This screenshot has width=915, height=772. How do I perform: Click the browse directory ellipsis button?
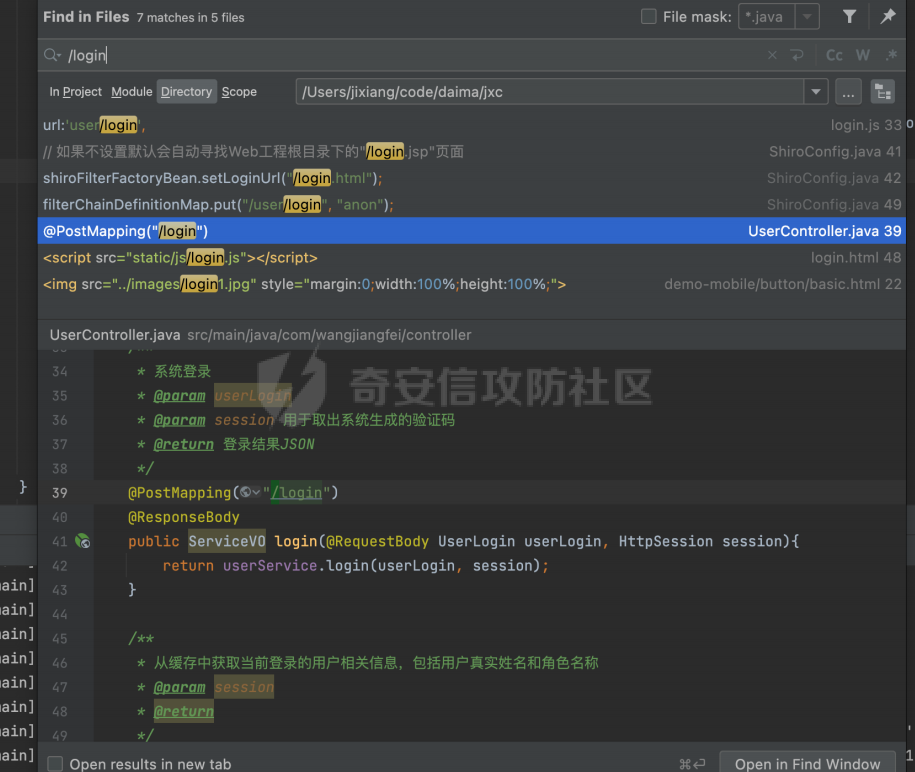tap(848, 92)
